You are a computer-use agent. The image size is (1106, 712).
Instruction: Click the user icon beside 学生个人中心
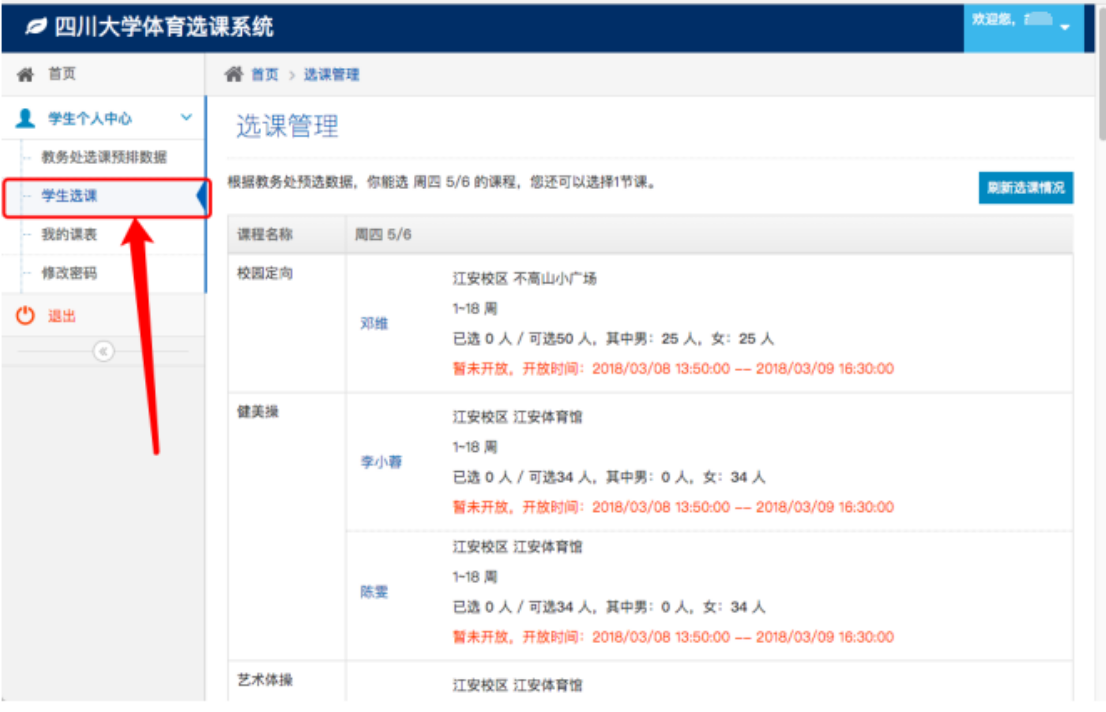(26, 118)
